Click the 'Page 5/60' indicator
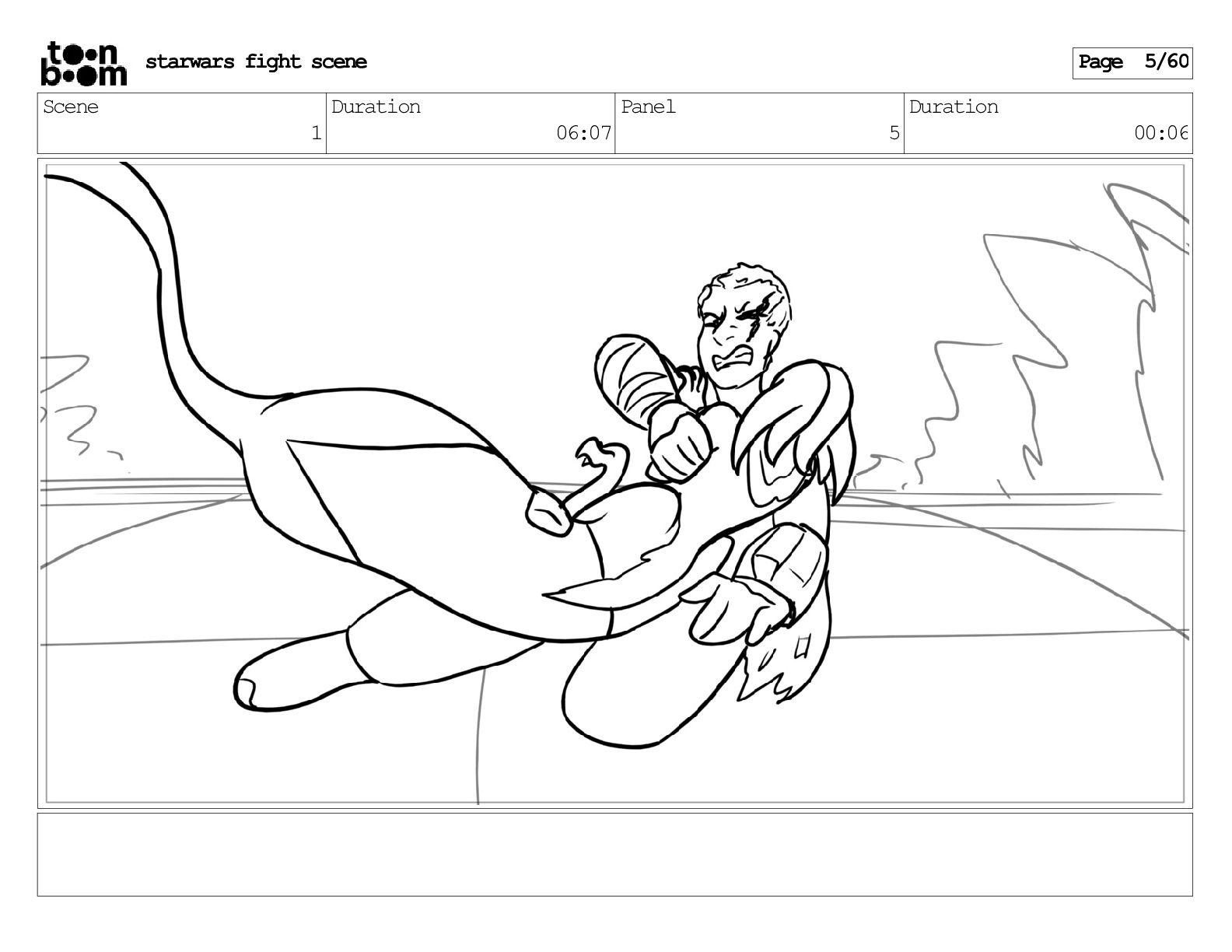 click(1132, 62)
